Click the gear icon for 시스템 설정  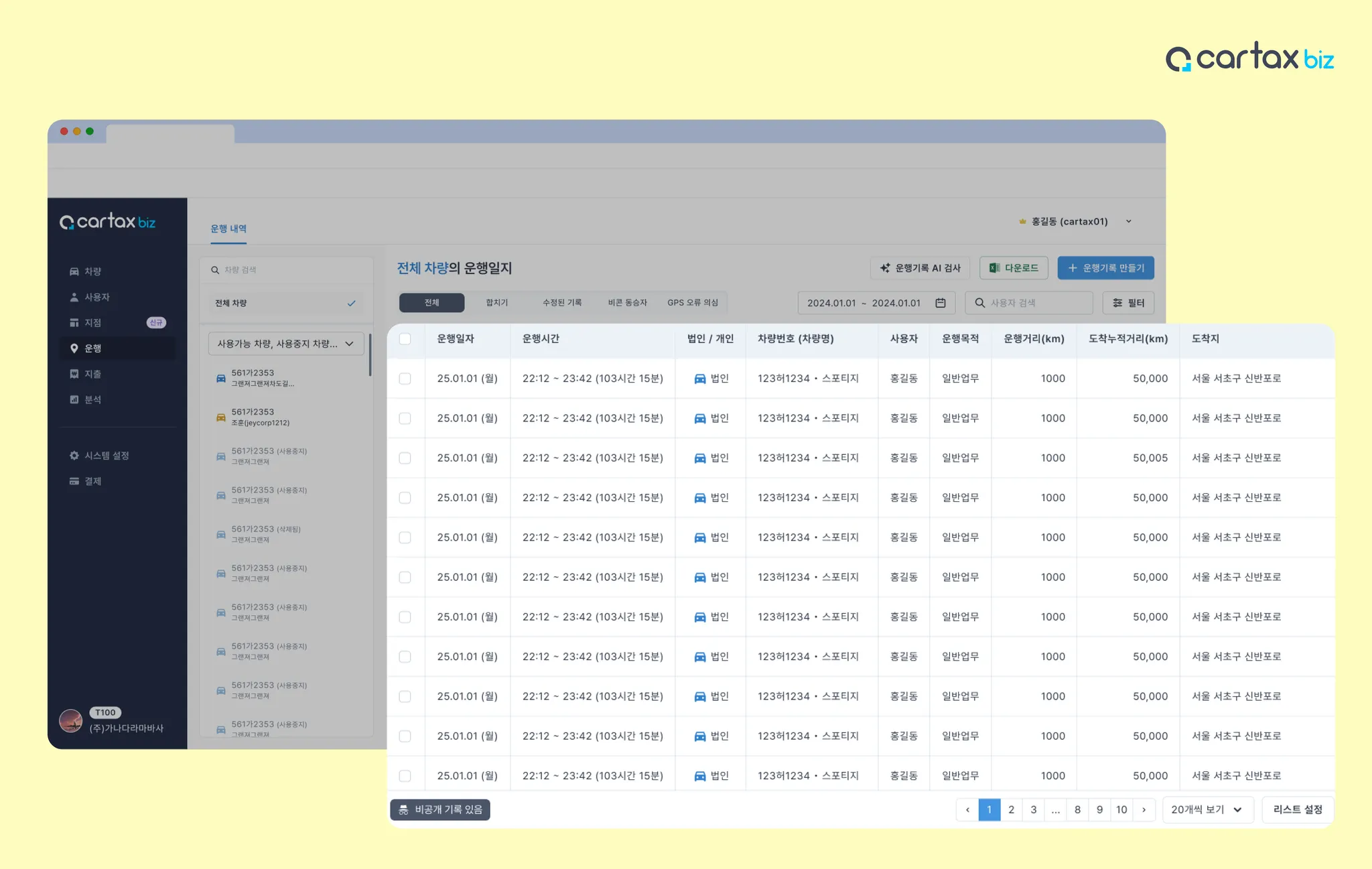(74, 456)
